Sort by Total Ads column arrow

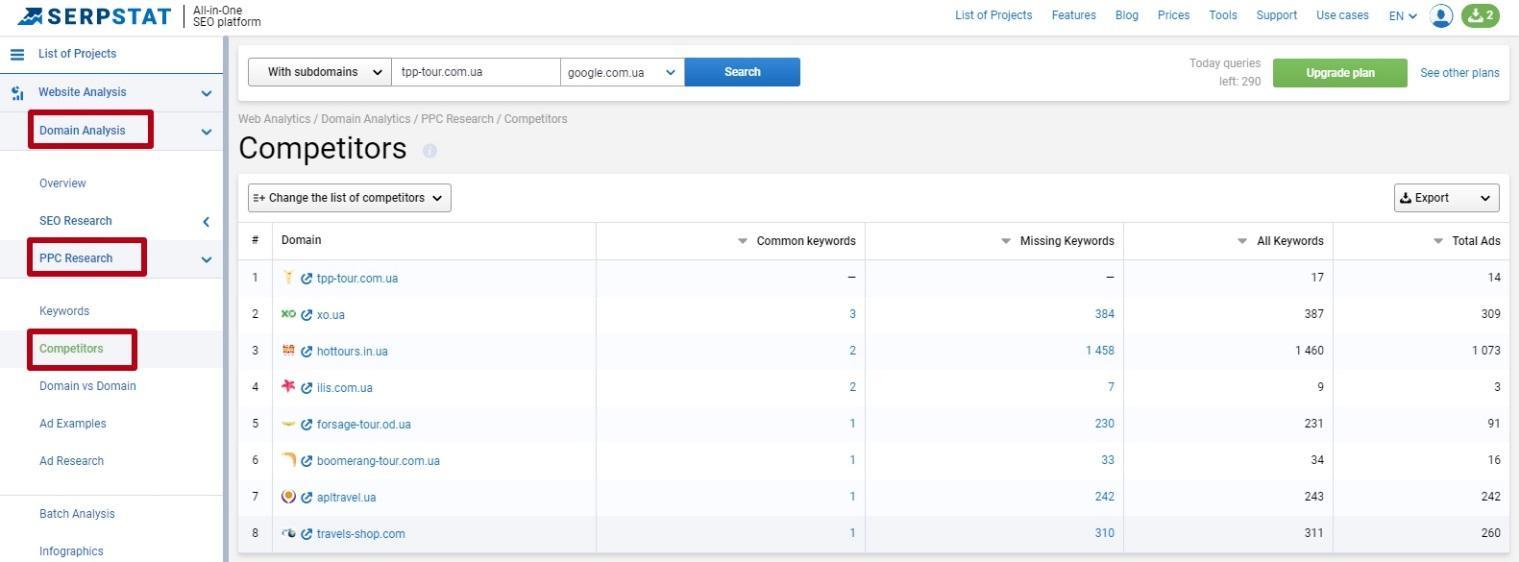point(1438,241)
